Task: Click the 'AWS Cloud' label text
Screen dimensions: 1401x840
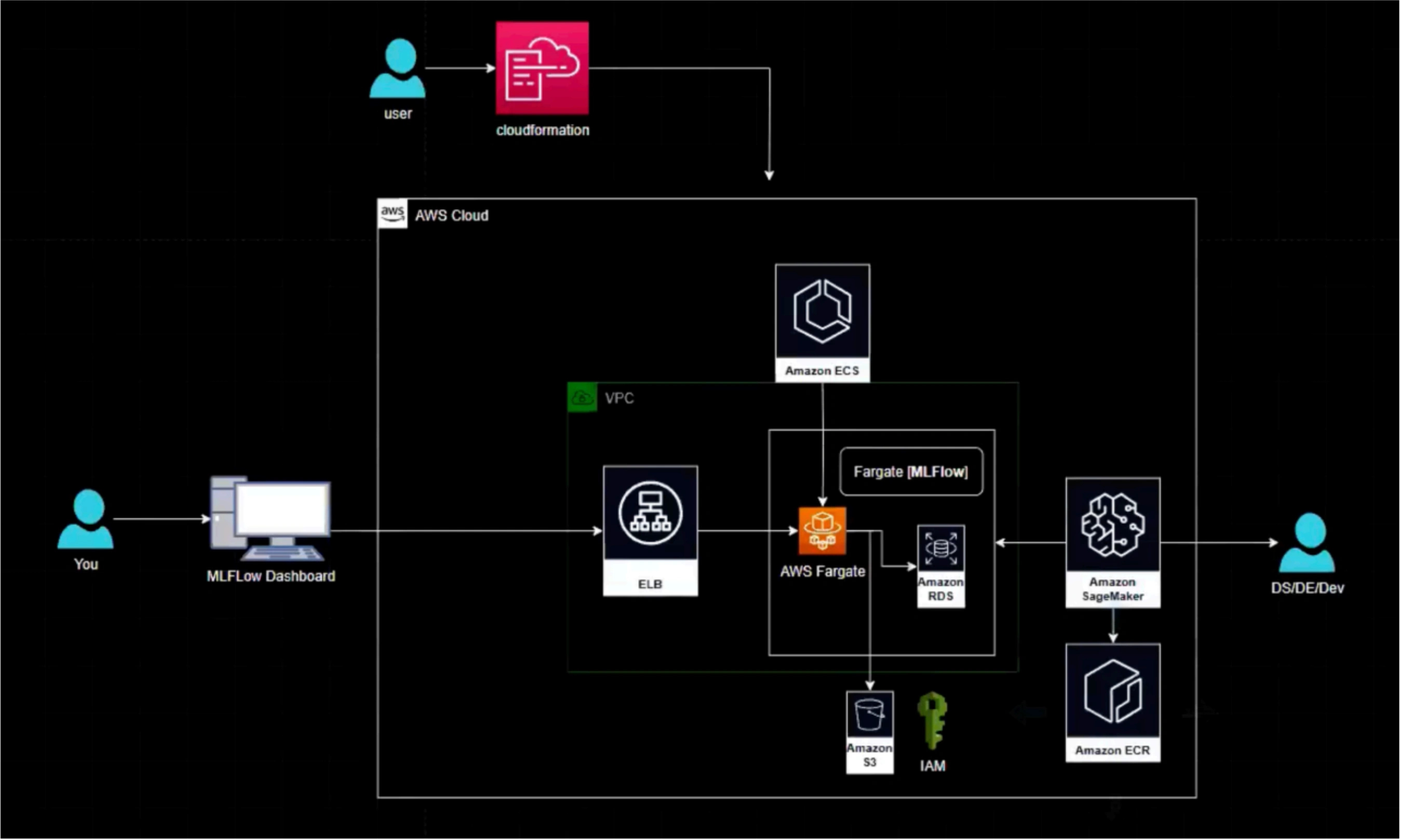Action: coord(451,215)
